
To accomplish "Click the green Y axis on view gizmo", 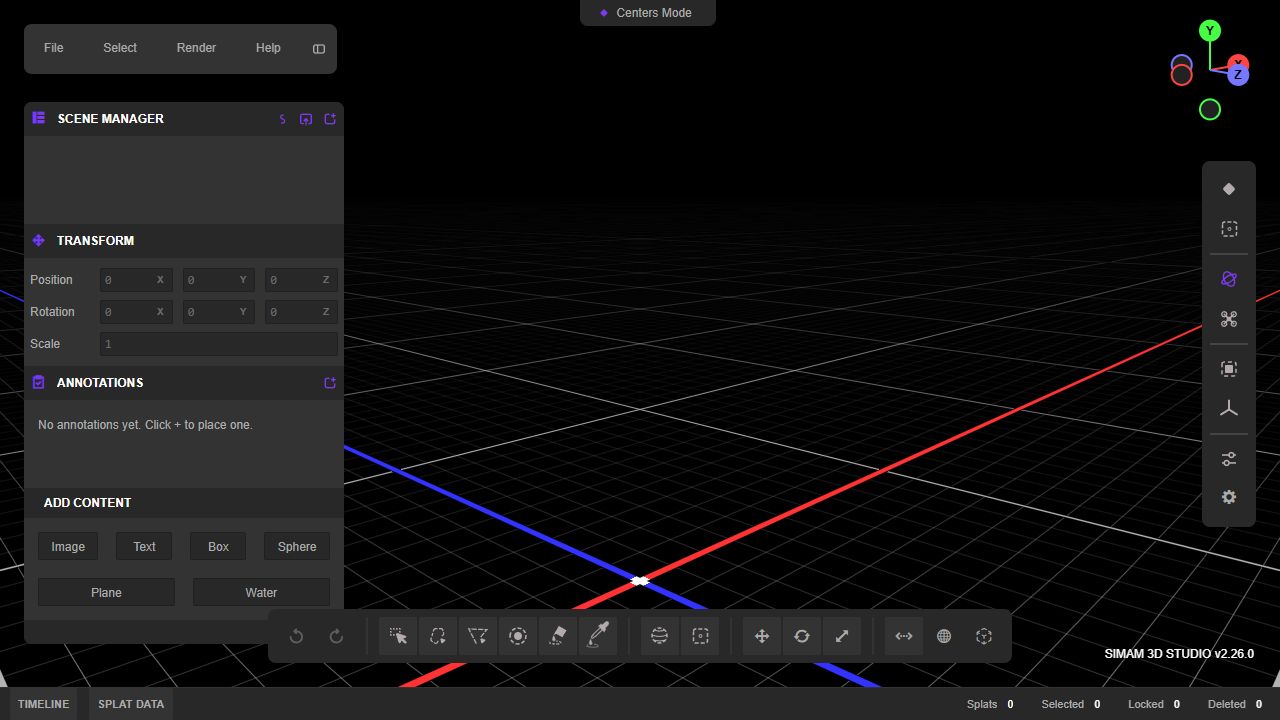I will pyautogui.click(x=1210, y=31).
